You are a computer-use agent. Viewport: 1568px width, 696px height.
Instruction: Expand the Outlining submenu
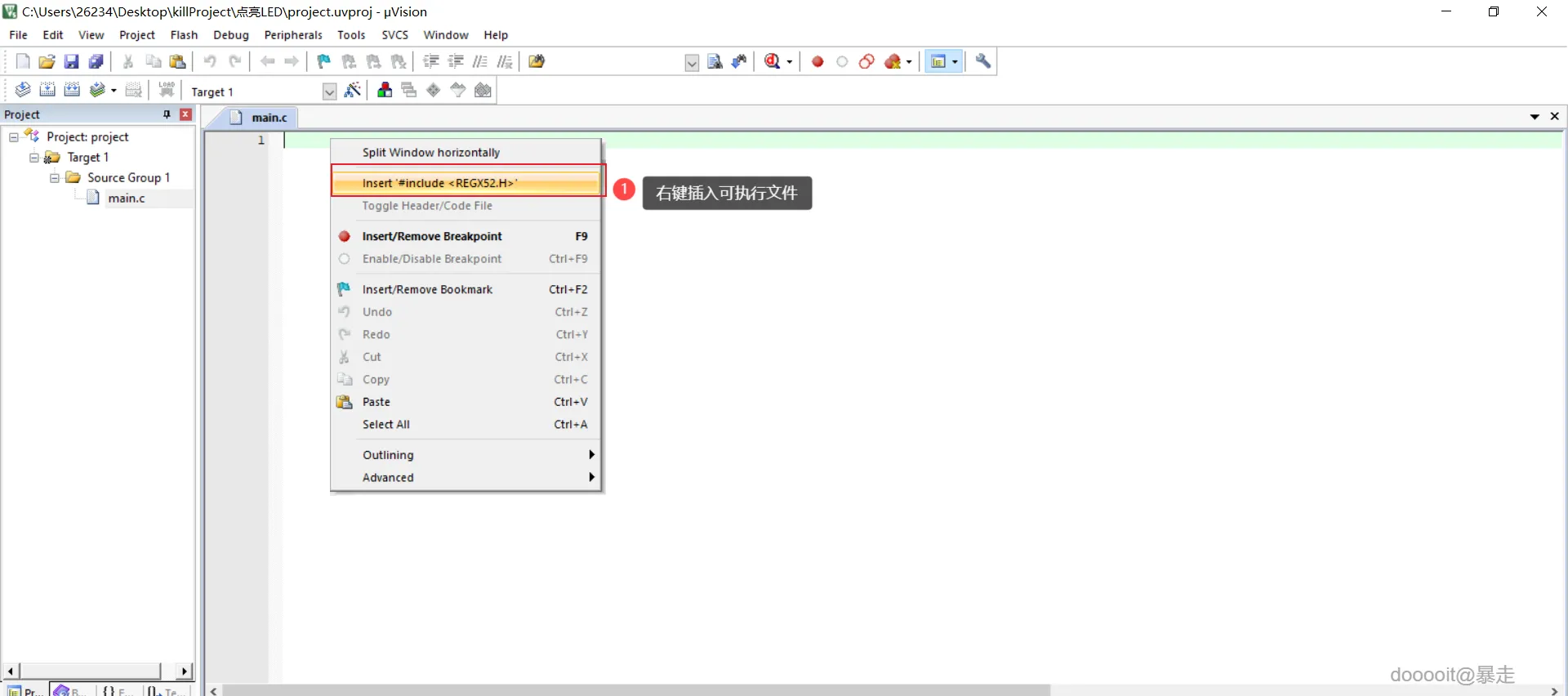(x=465, y=455)
